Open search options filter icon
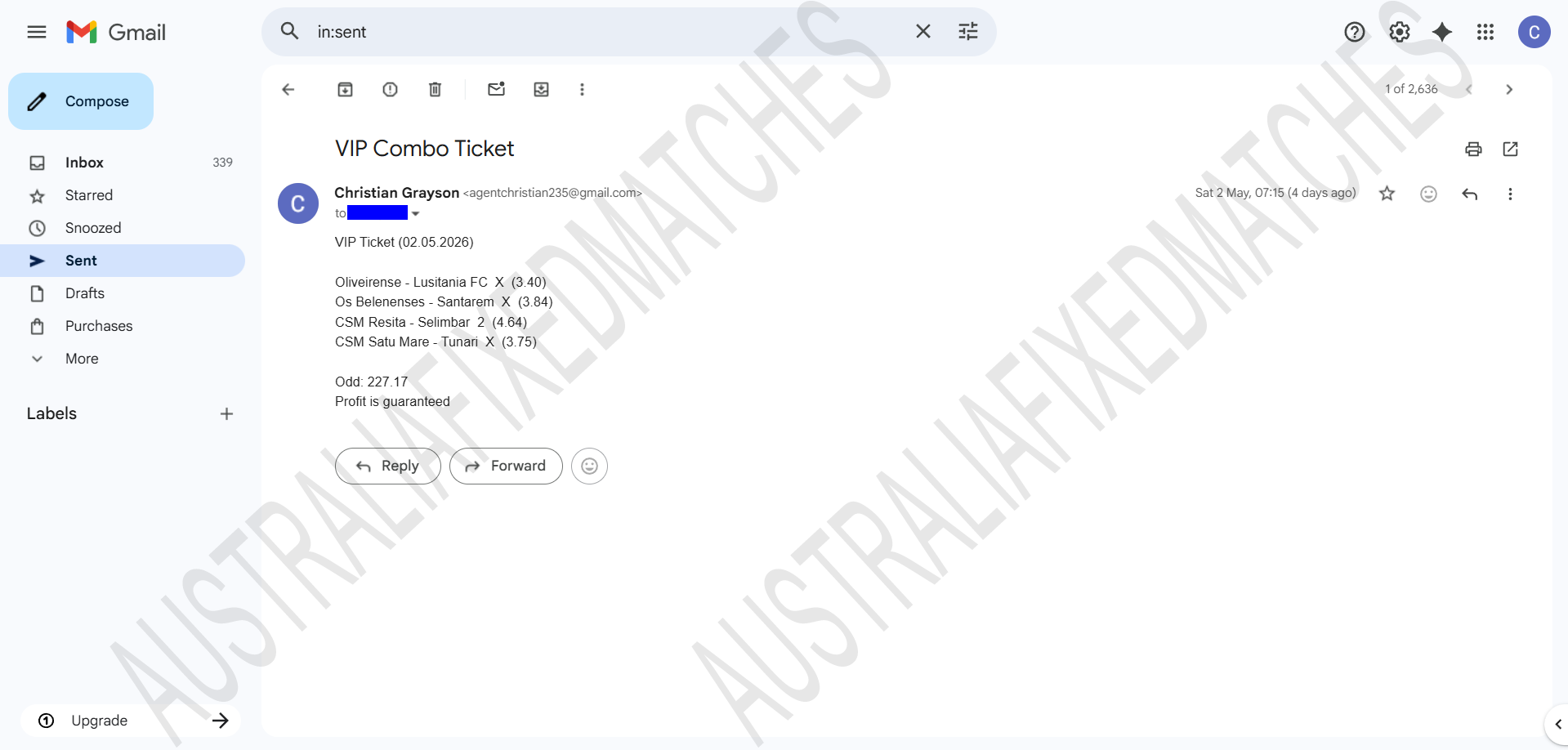 [x=968, y=31]
